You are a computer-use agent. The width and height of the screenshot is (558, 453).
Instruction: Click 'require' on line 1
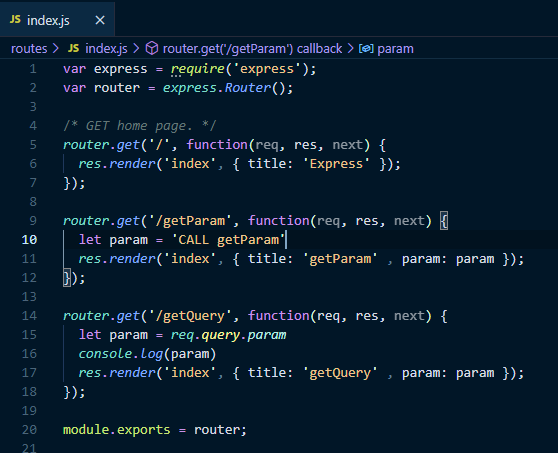(198, 69)
